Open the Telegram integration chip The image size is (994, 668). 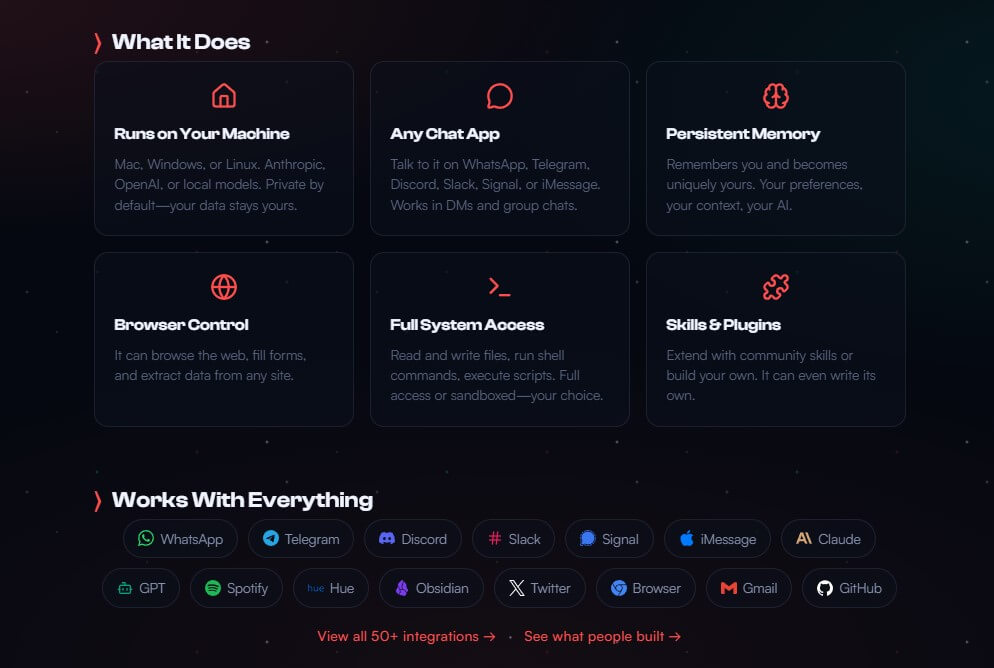click(301, 539)
